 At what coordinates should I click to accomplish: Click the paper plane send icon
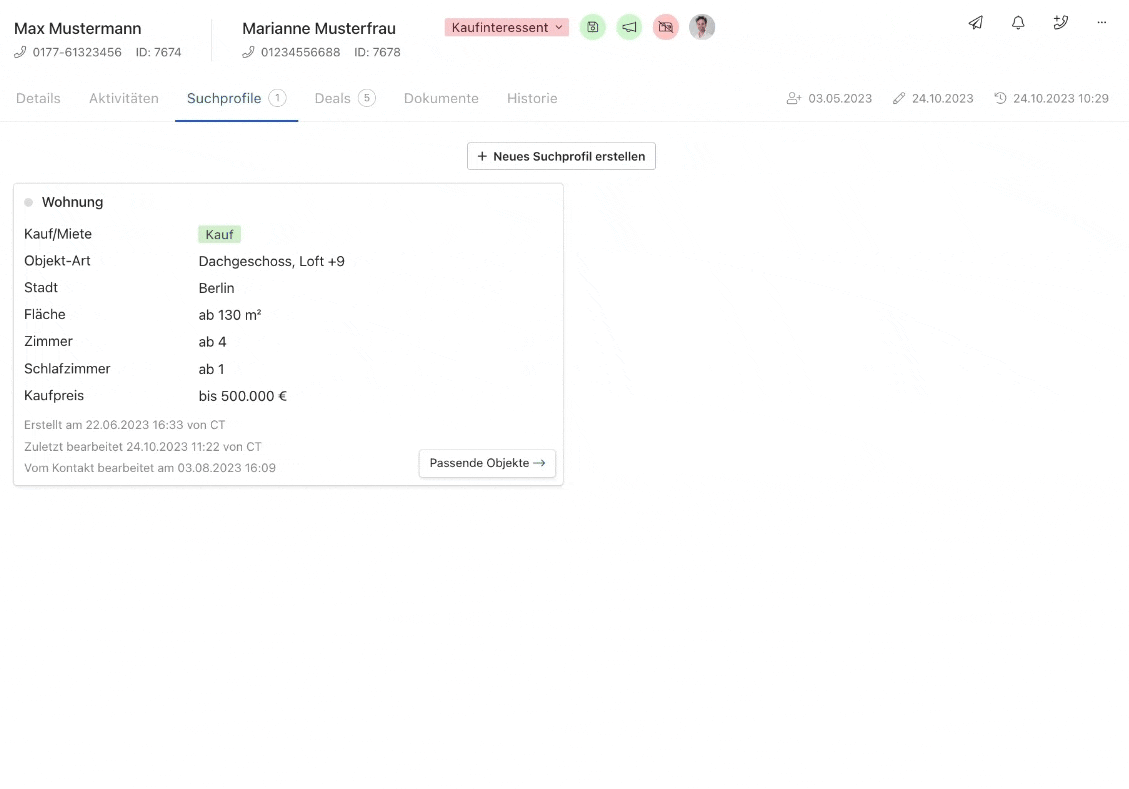976,23
